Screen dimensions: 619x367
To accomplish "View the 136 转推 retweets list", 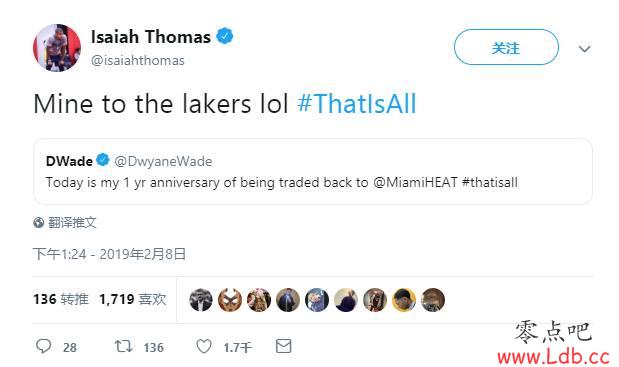I will click(61, 299).
